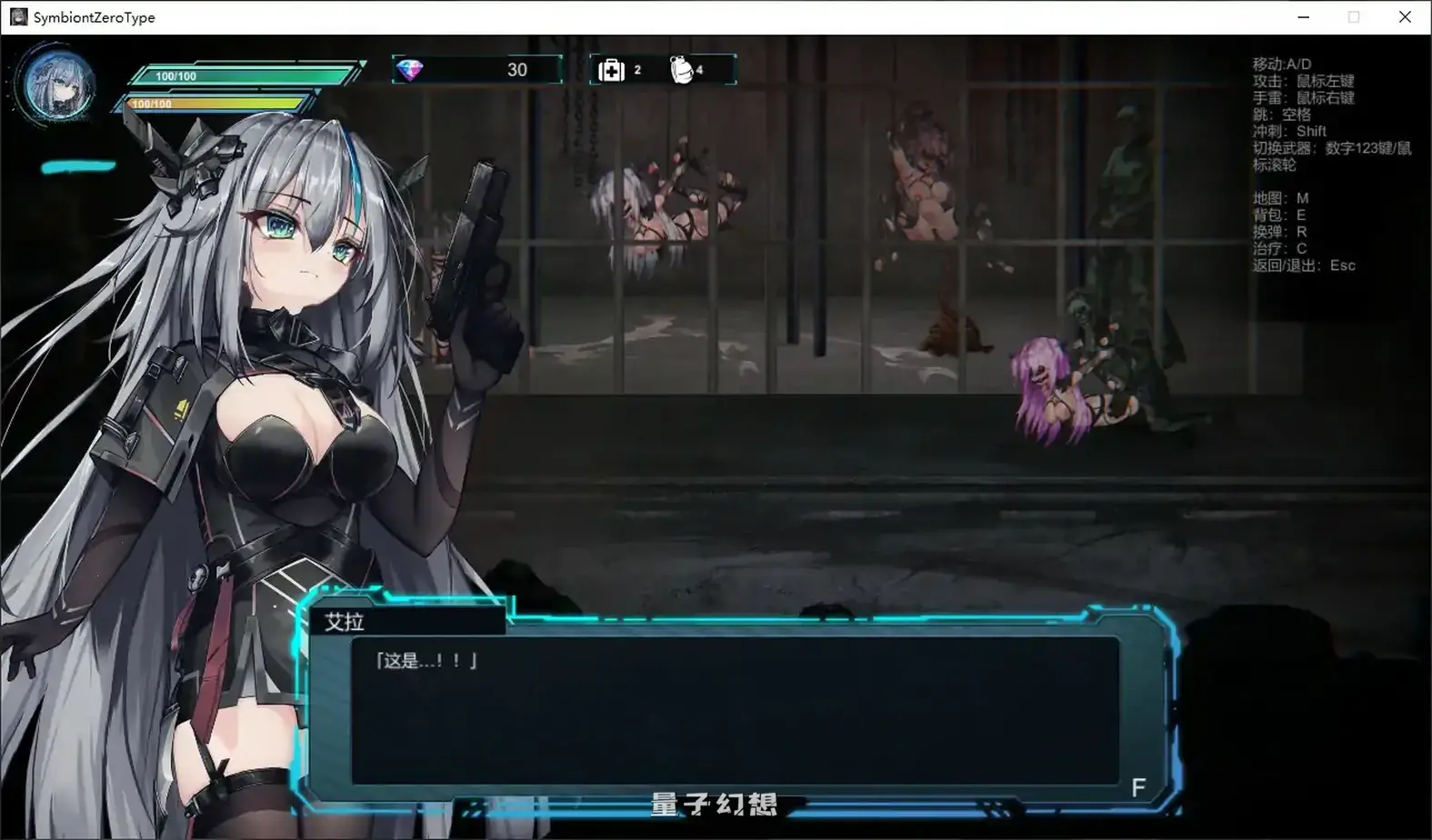Screen dimensions: 1432x840
Task: Click the SymbiontZeroType window title icon
Action: (18, 16)
